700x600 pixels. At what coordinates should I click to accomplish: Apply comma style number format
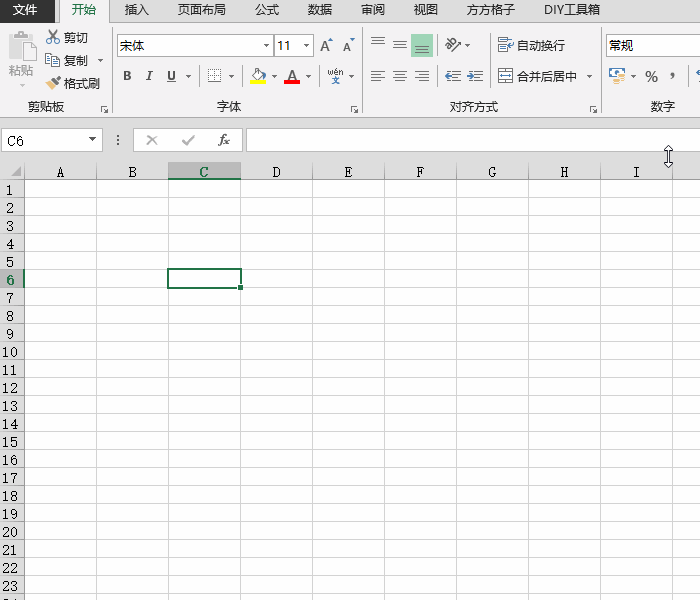point(672,76)
